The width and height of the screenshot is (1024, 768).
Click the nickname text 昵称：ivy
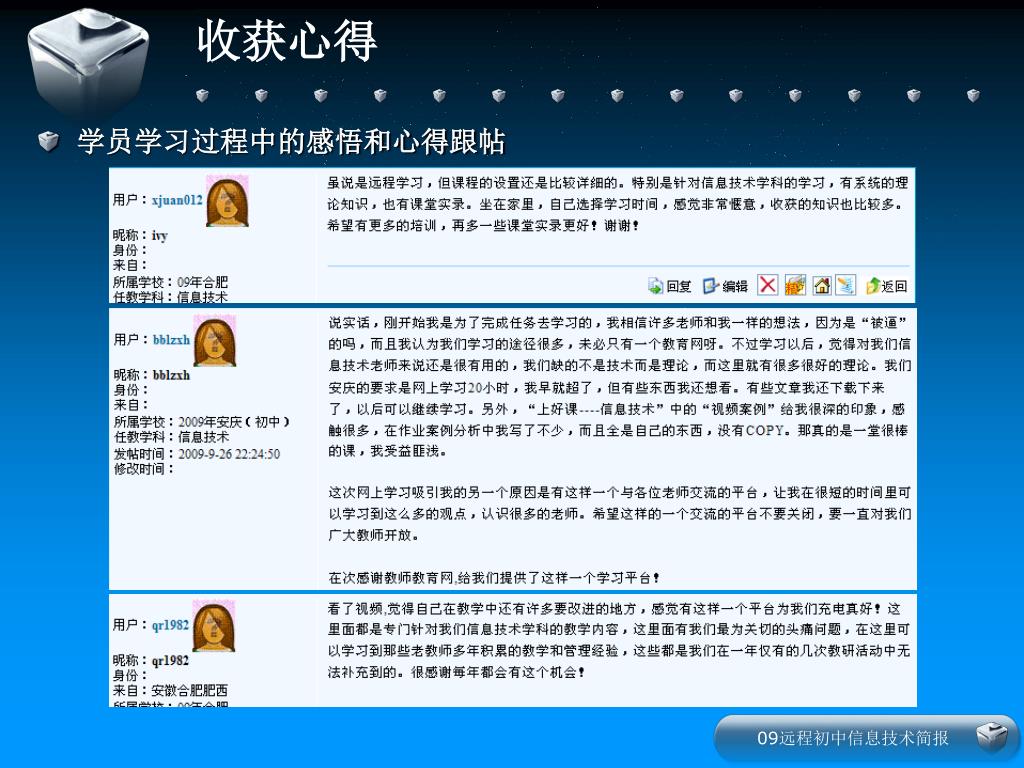click(140, 235)
